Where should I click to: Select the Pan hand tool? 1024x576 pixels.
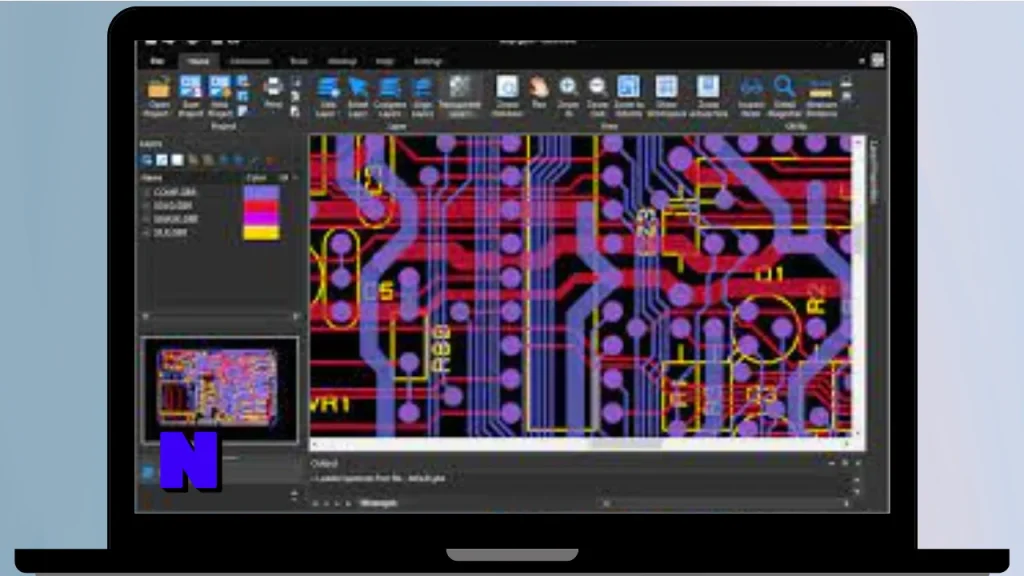pyautogui.click(x=538, y=91)
